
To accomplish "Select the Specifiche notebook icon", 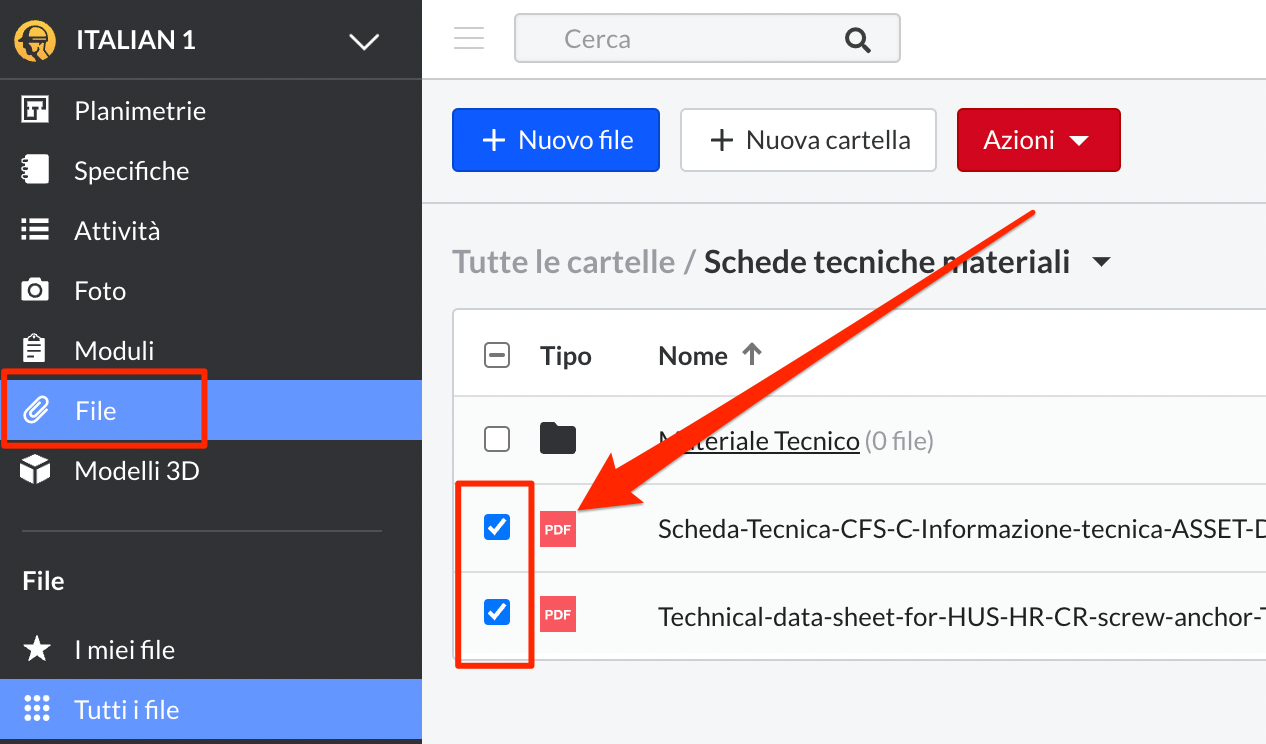I will (x=35, y=170).
